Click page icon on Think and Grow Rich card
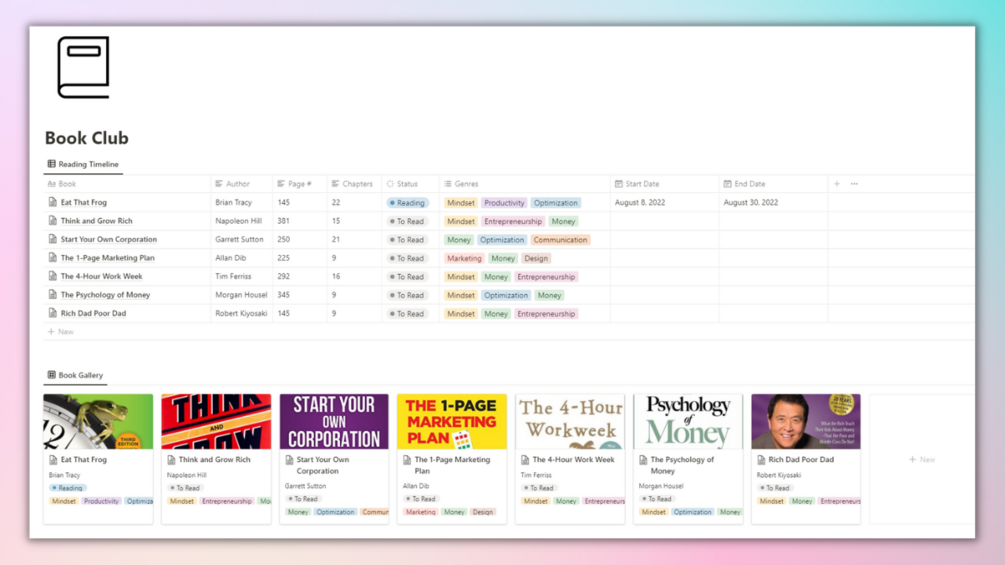1005x565 pixels. [171, 460]
